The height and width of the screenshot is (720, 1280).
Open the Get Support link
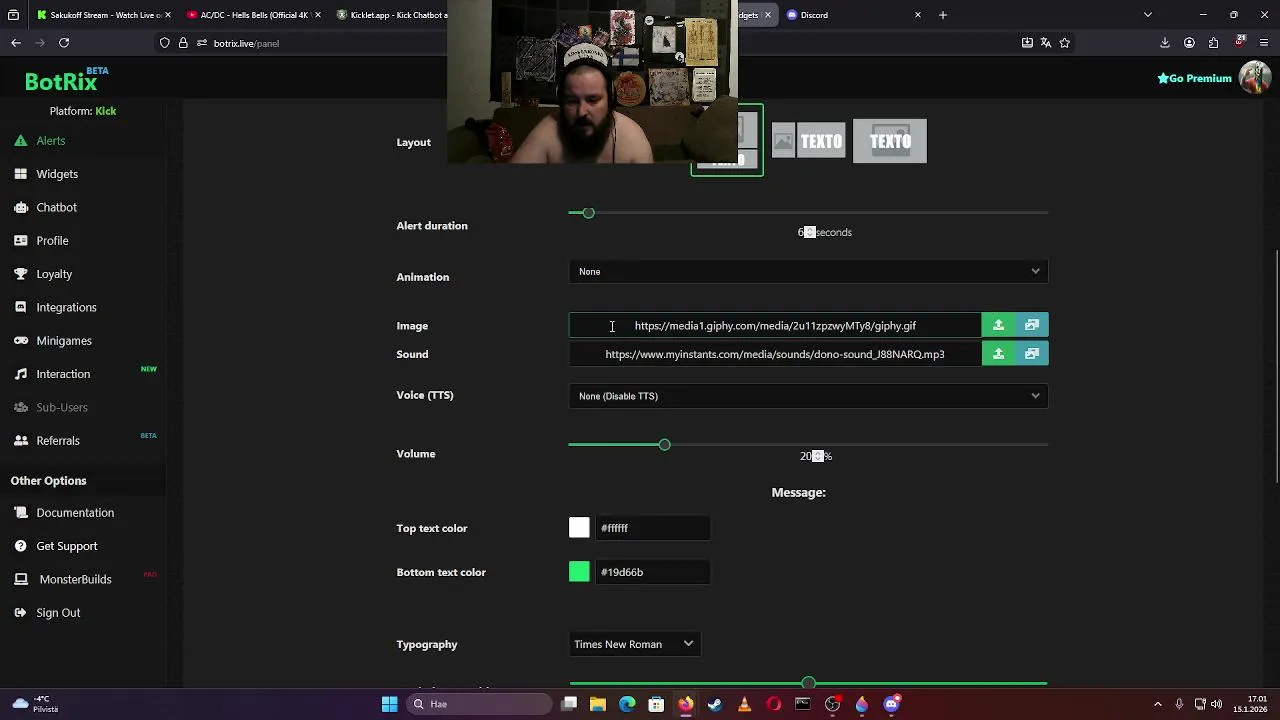(67, 546)
